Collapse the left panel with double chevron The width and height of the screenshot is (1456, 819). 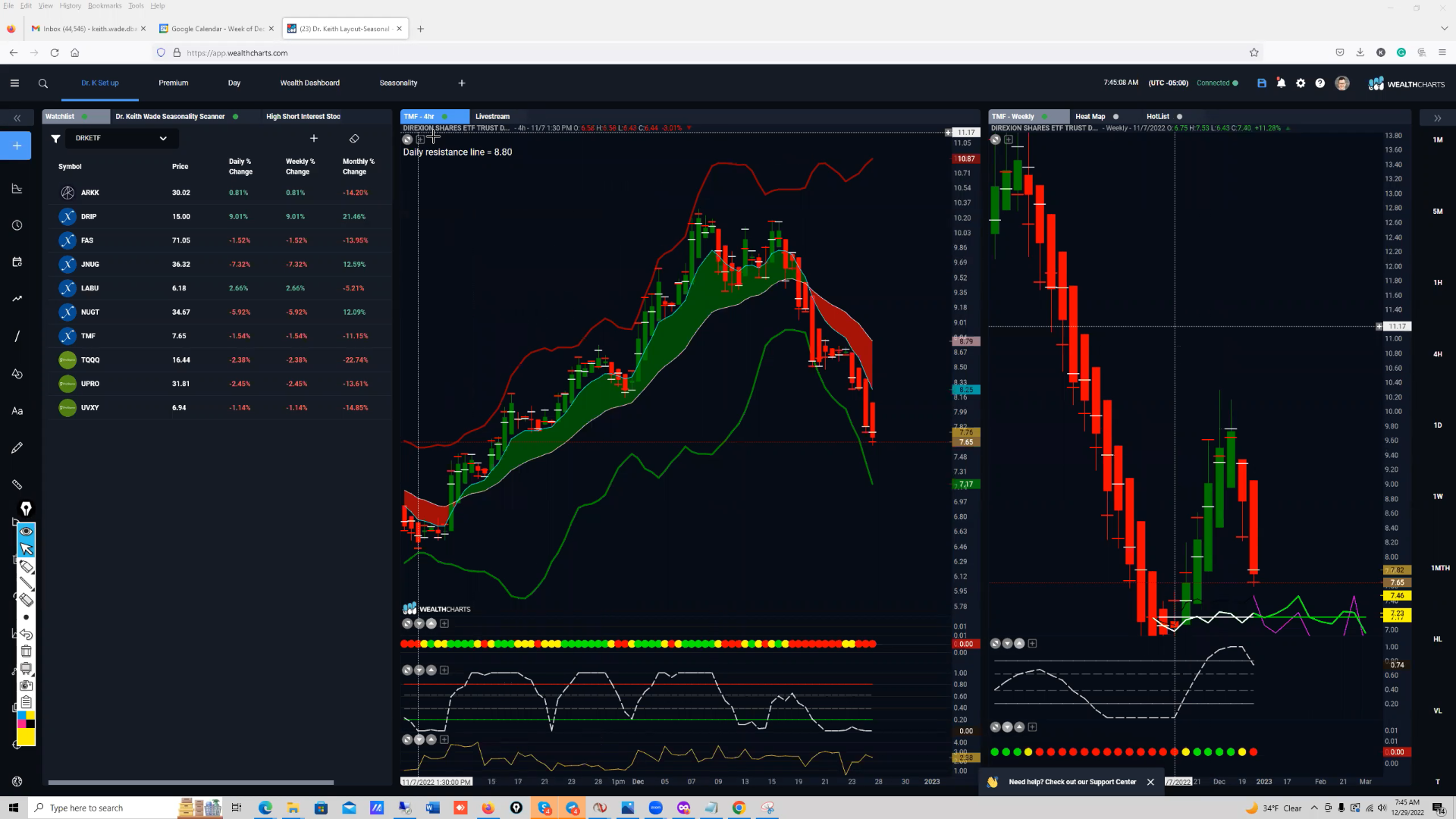coord(17,118)
